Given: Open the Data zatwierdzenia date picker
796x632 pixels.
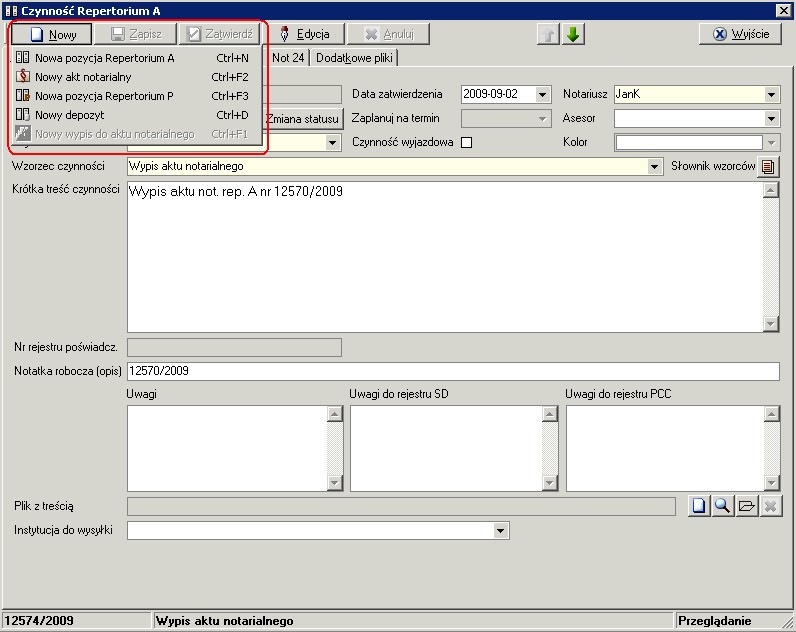Looking at the screenshot, I should (x=543, y=95).
